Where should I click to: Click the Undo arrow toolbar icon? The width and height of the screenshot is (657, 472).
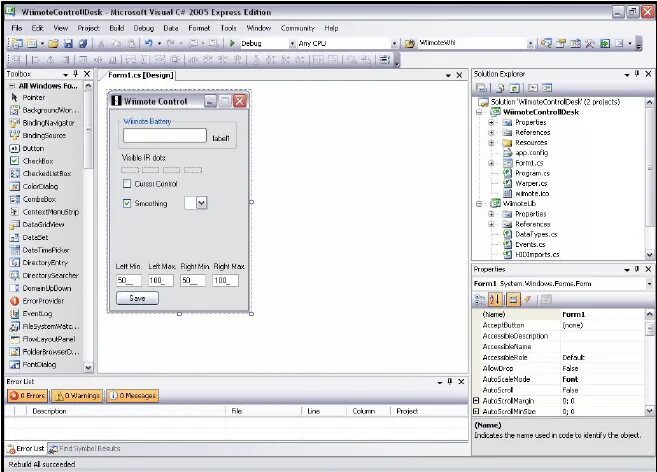coord(148,43)
